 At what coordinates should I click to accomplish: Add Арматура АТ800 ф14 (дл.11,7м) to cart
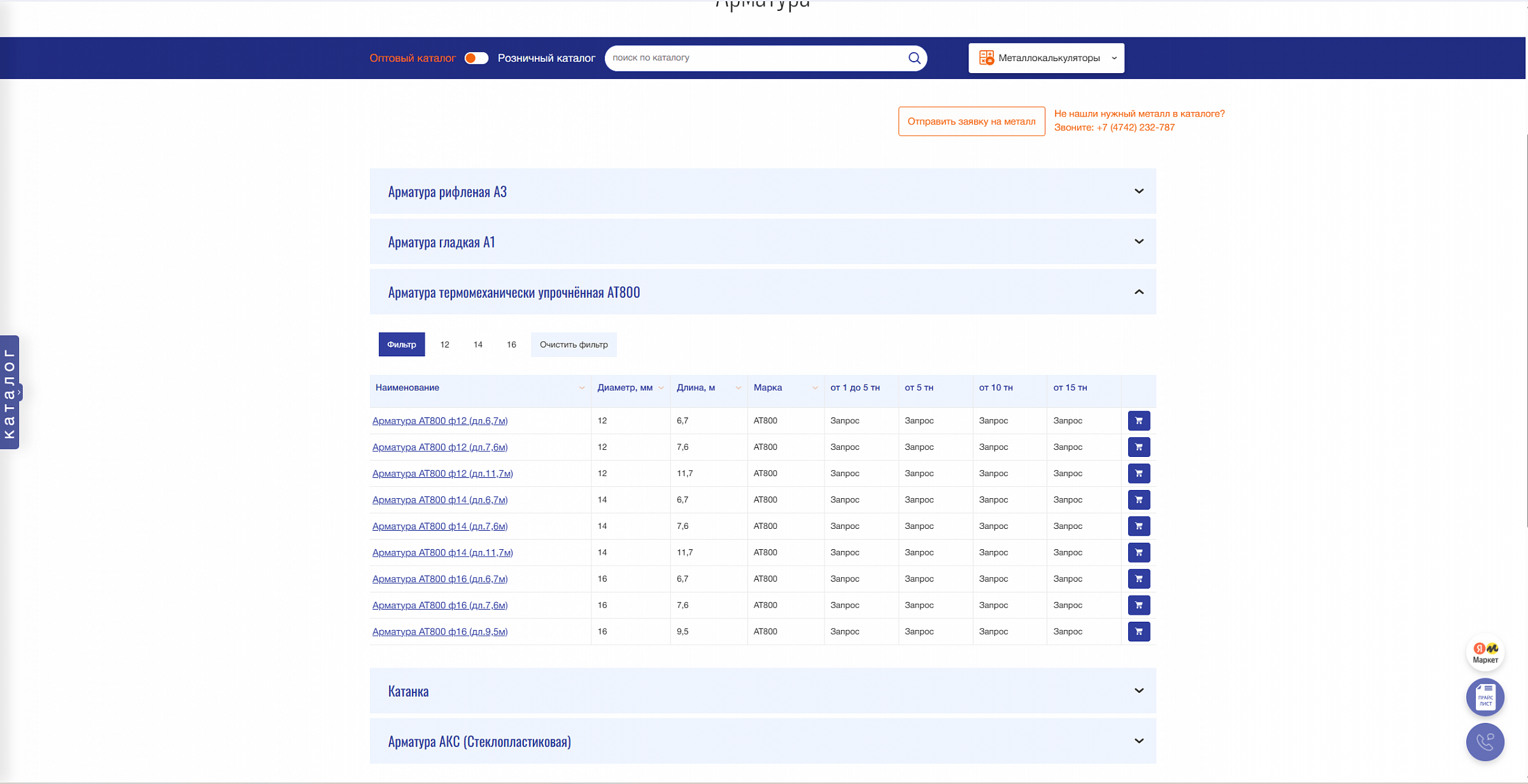1138,552
